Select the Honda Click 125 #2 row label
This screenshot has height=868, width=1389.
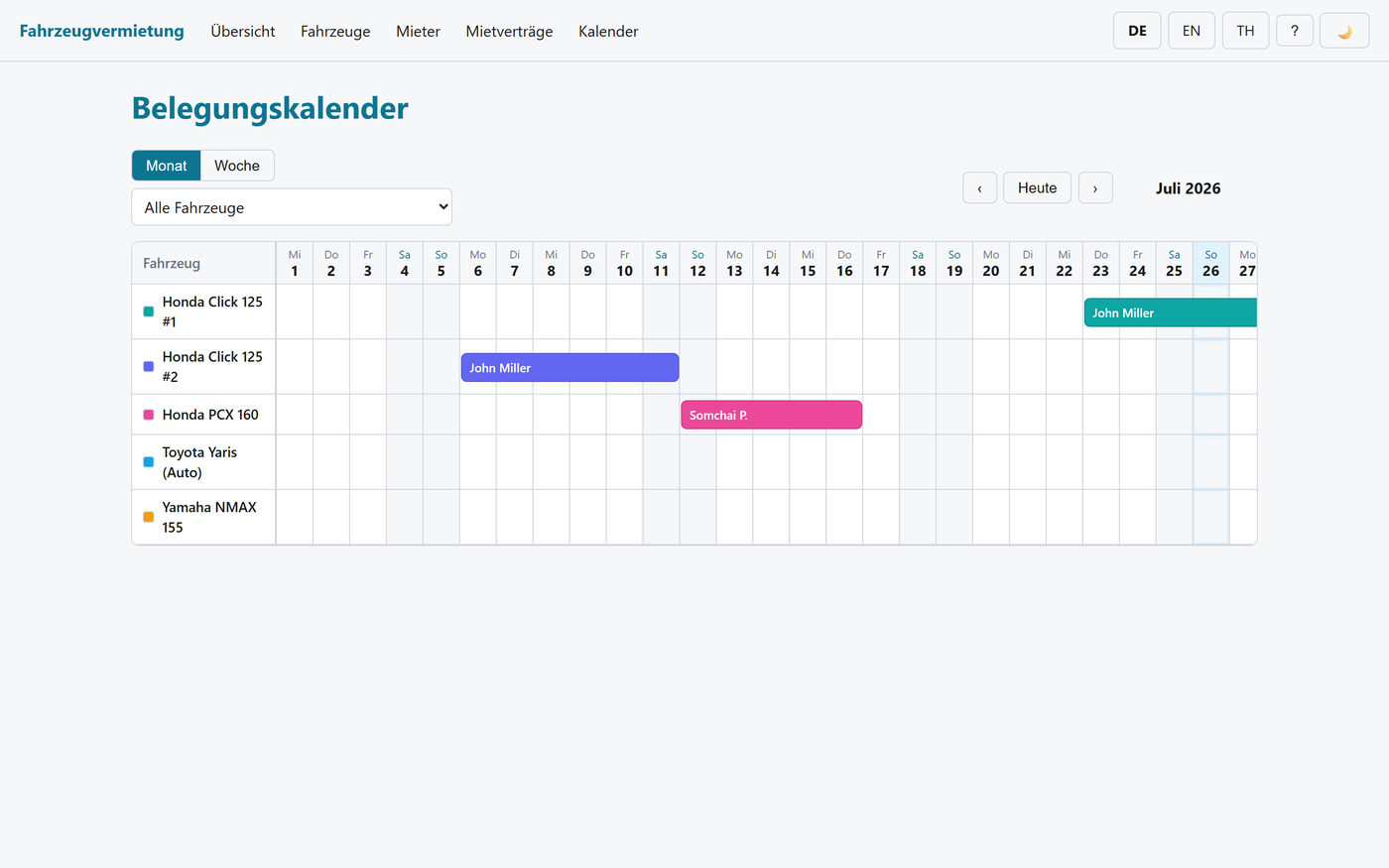[204, 366]
